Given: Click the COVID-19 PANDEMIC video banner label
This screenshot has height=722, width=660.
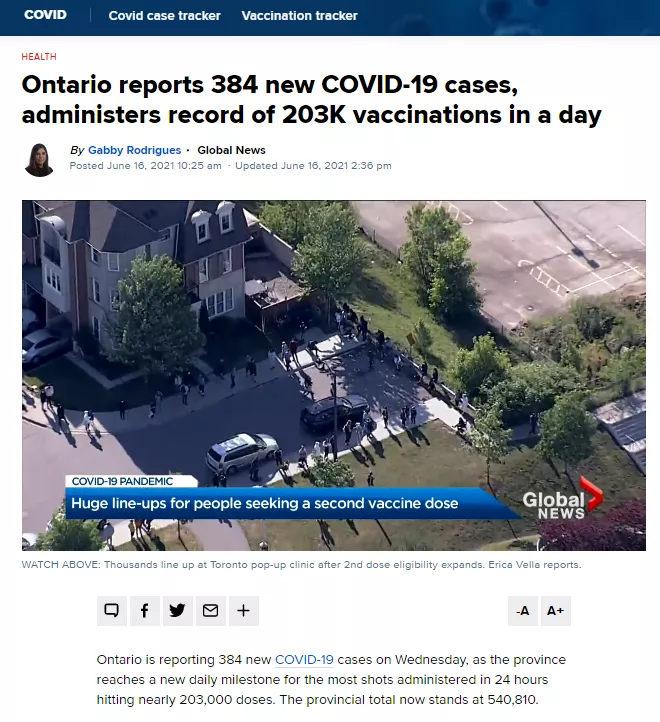Looking at the screenshot, I should pyautogui.click(x=123, y=481).
